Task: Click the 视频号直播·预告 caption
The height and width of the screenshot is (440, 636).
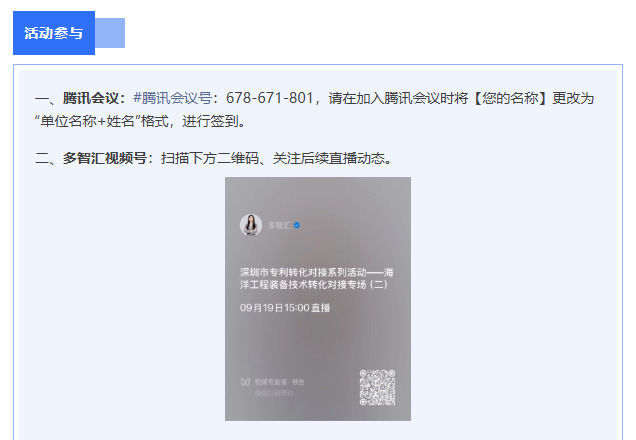Action: 279,382
